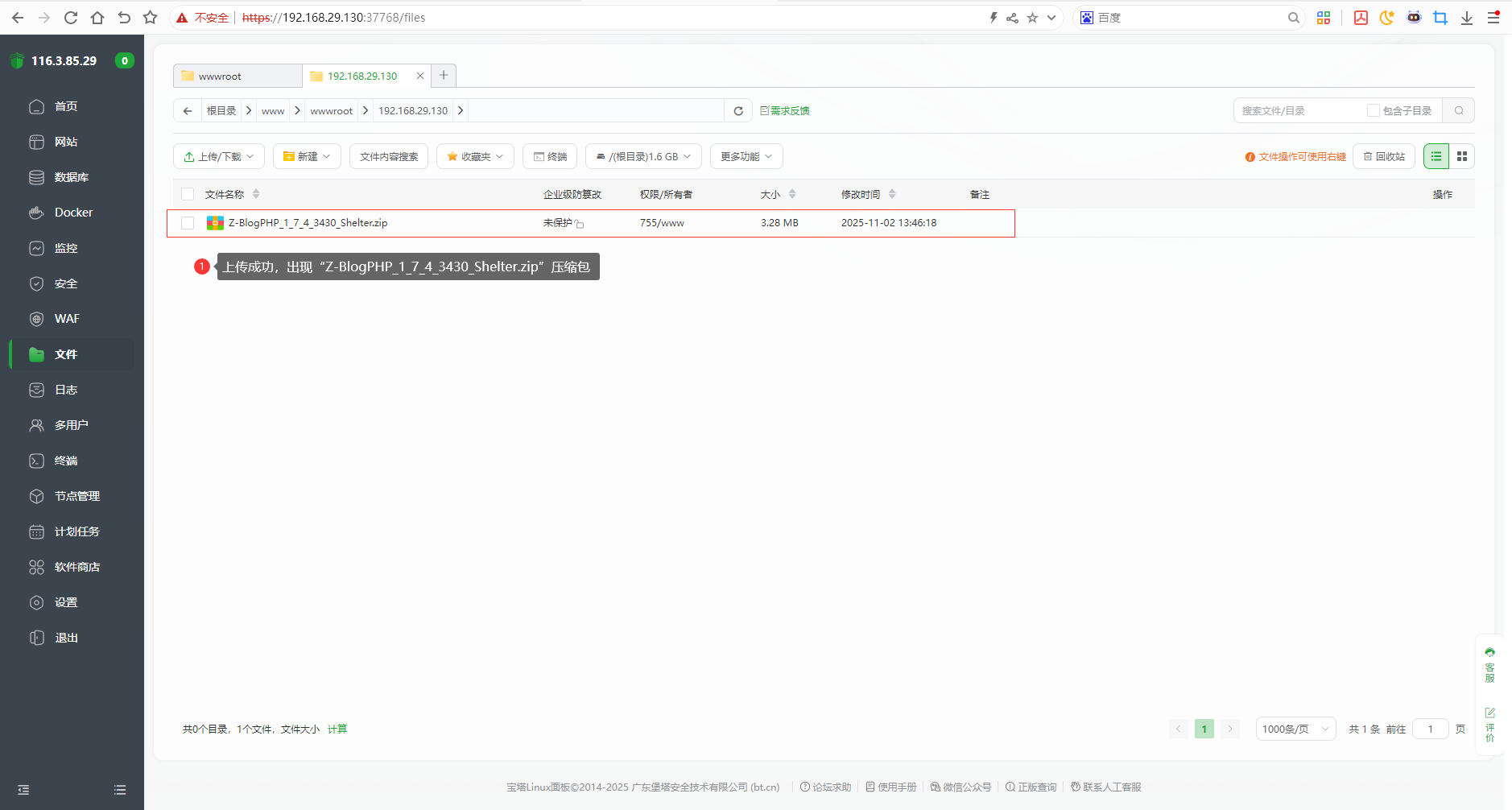This screenshot has height=810, width=1512.
Task: Switch to grid view
Action: click(1462, 156)
